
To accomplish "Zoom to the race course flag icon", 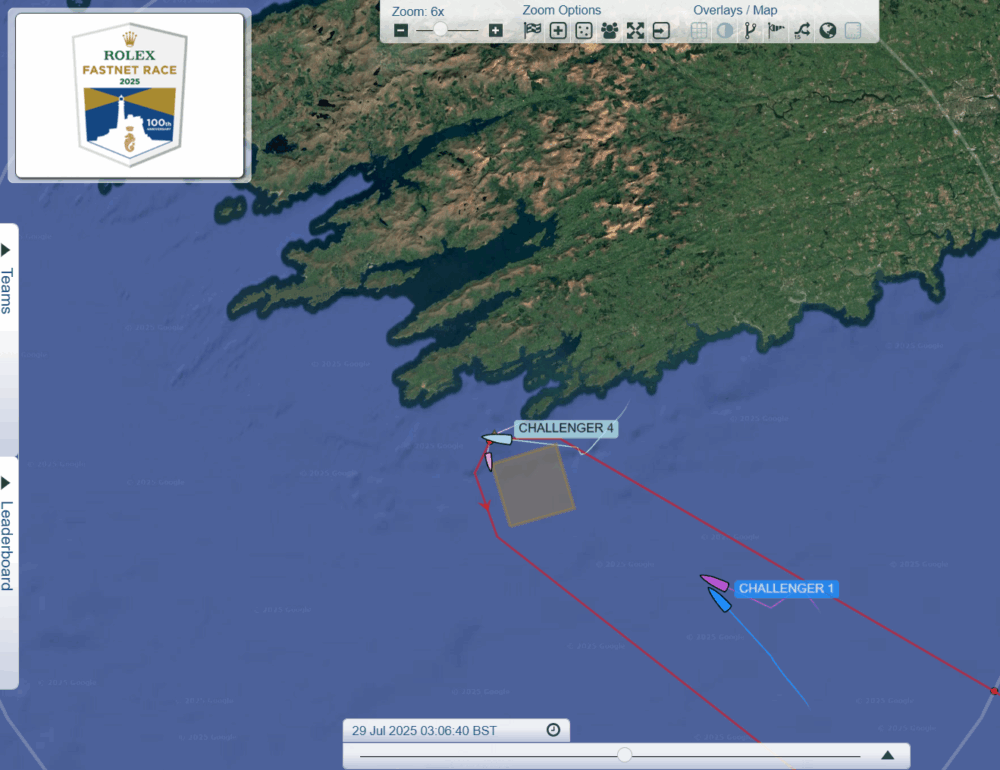I will tap(532, 30).
